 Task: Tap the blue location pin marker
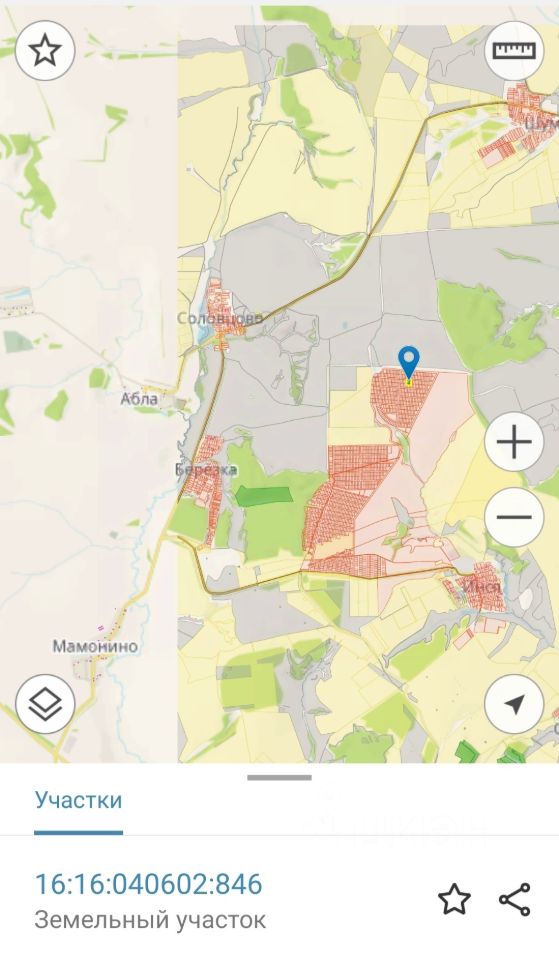(408, 361)
